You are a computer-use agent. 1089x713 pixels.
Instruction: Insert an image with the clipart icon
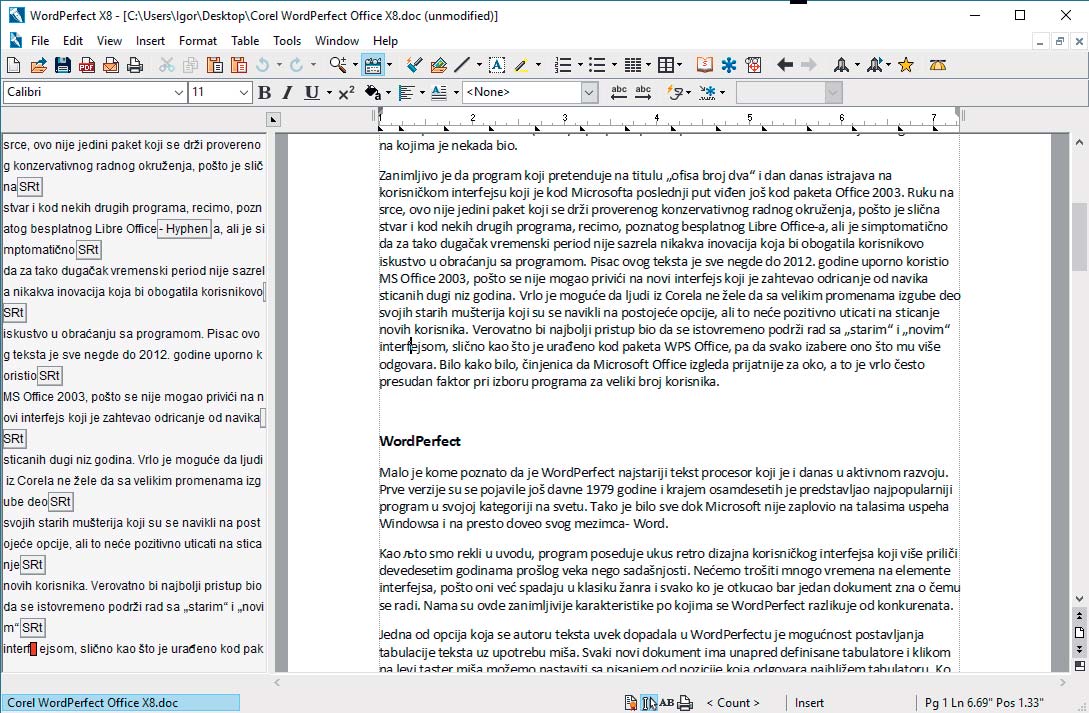438,65
